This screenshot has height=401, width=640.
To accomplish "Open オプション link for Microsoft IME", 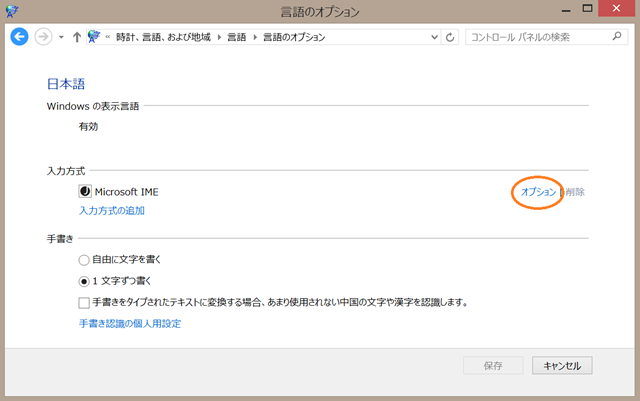I will point(538,192).
